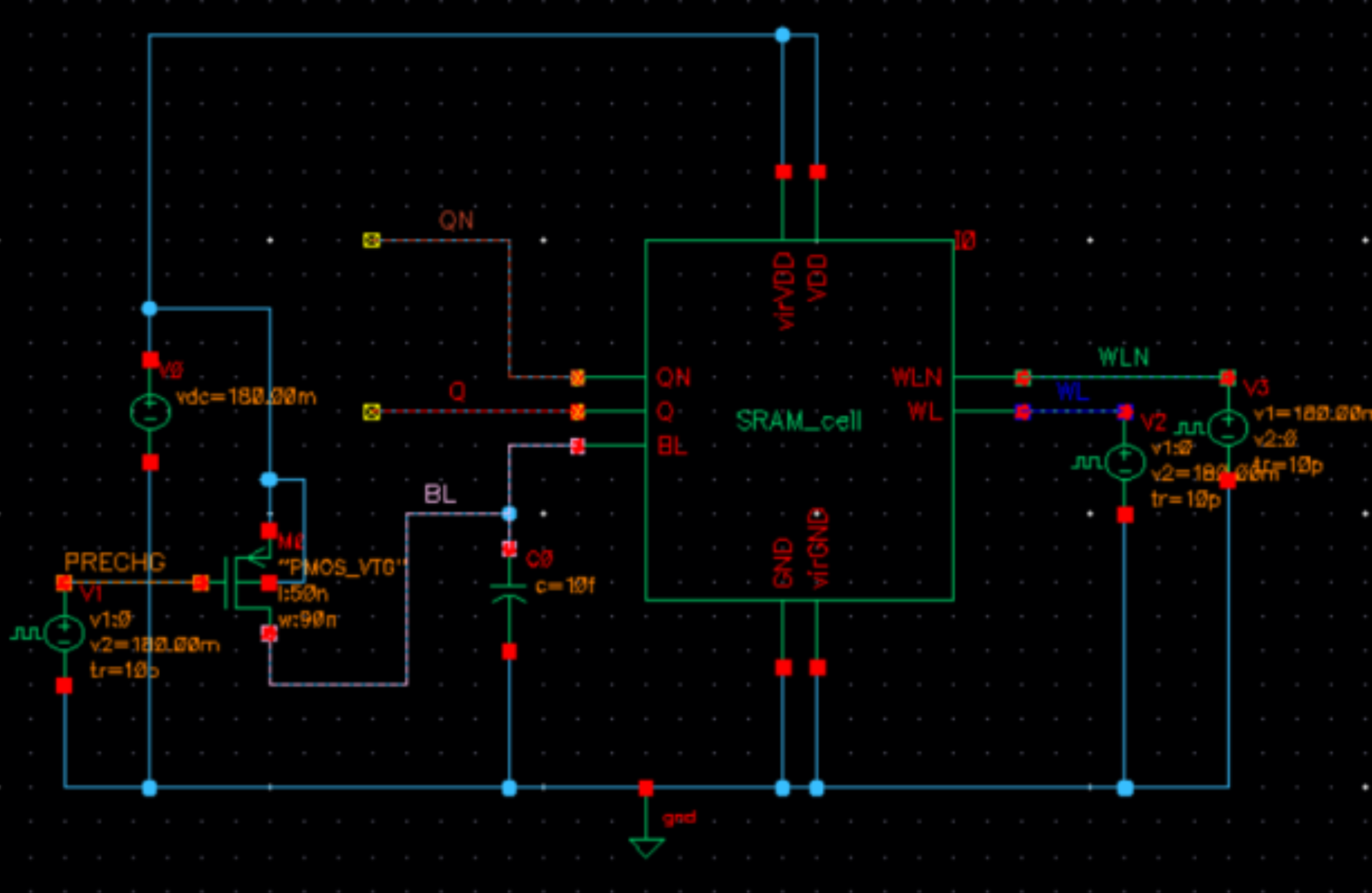Click the red ground terminal on bottom wire
The image size is (1372, 893).
646,788
